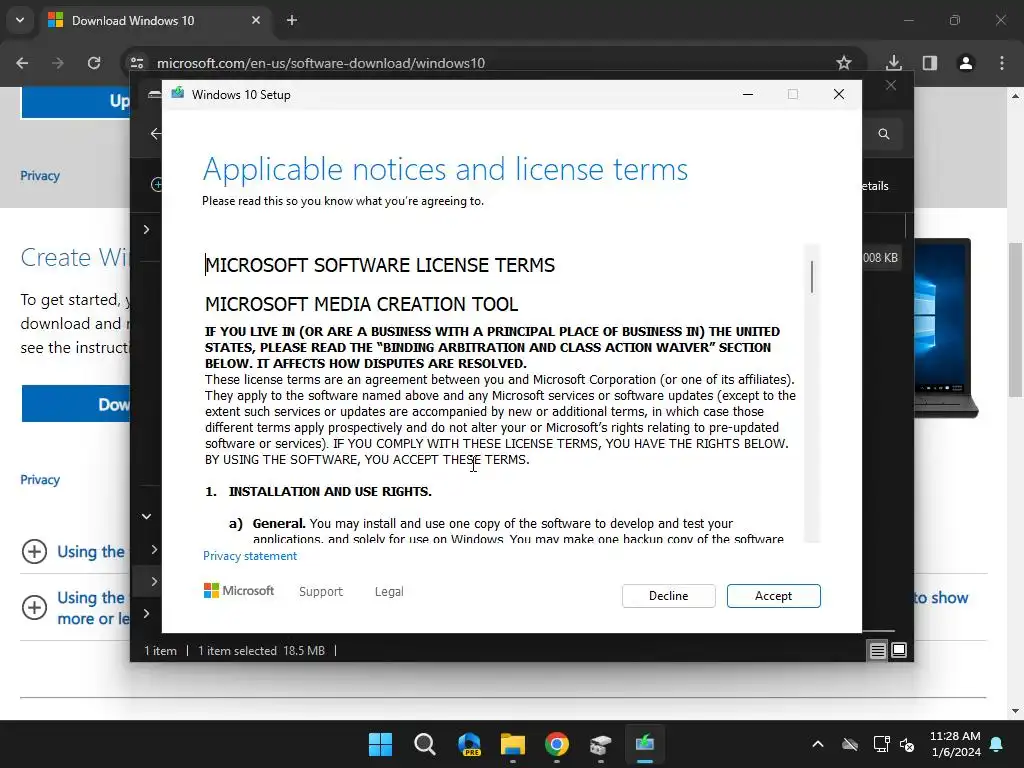Close the File Explorer window behind Setup
Image resolution: width=1024 pixels, height=768 pixels.
pos(891,86)
